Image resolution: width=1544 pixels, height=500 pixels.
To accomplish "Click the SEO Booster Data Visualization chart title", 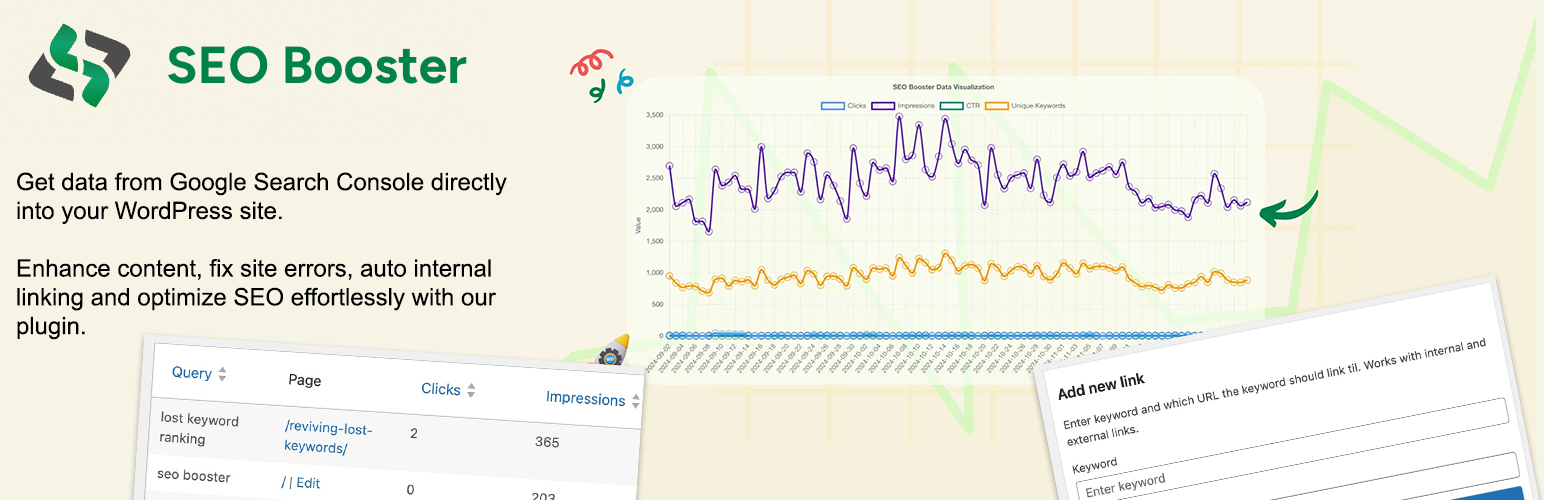I will coord(943,88).
